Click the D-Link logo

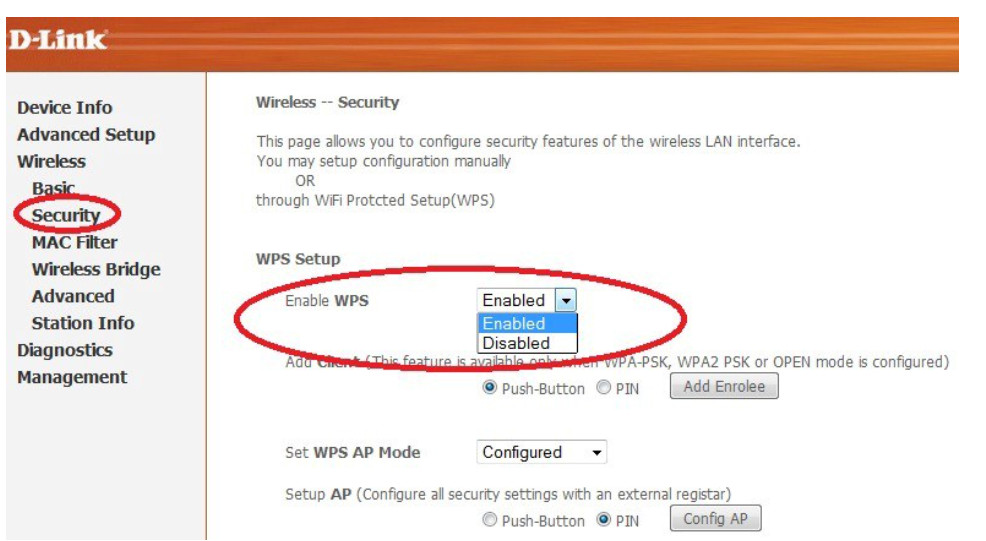[57, 41]
